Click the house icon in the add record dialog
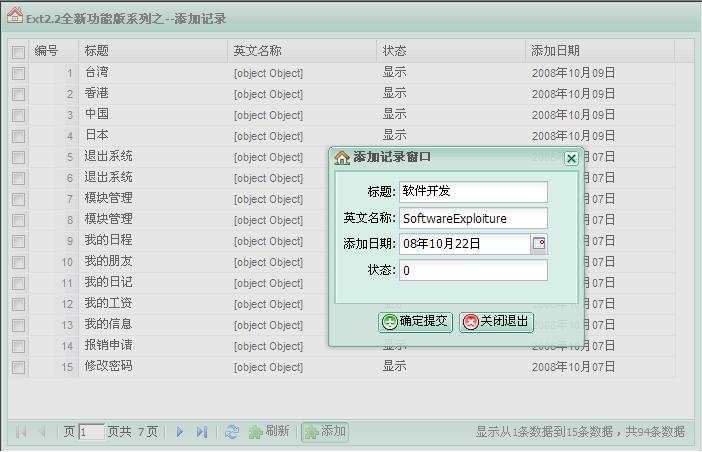The width and height of the screenshot is (702, 452). click(342, 158)
